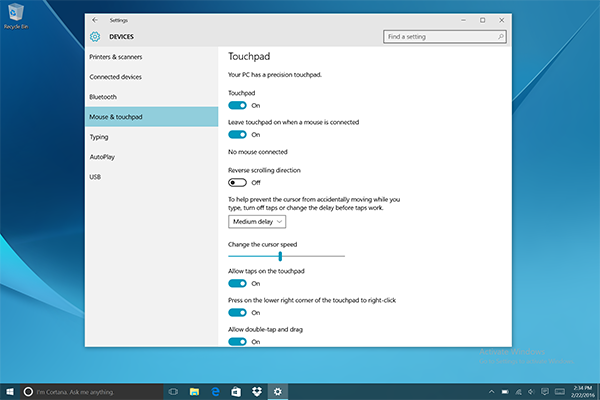Click the search magnifier in Find a setting
The height and width of the screenshot is (400, 600).
(x=501, y=37)
